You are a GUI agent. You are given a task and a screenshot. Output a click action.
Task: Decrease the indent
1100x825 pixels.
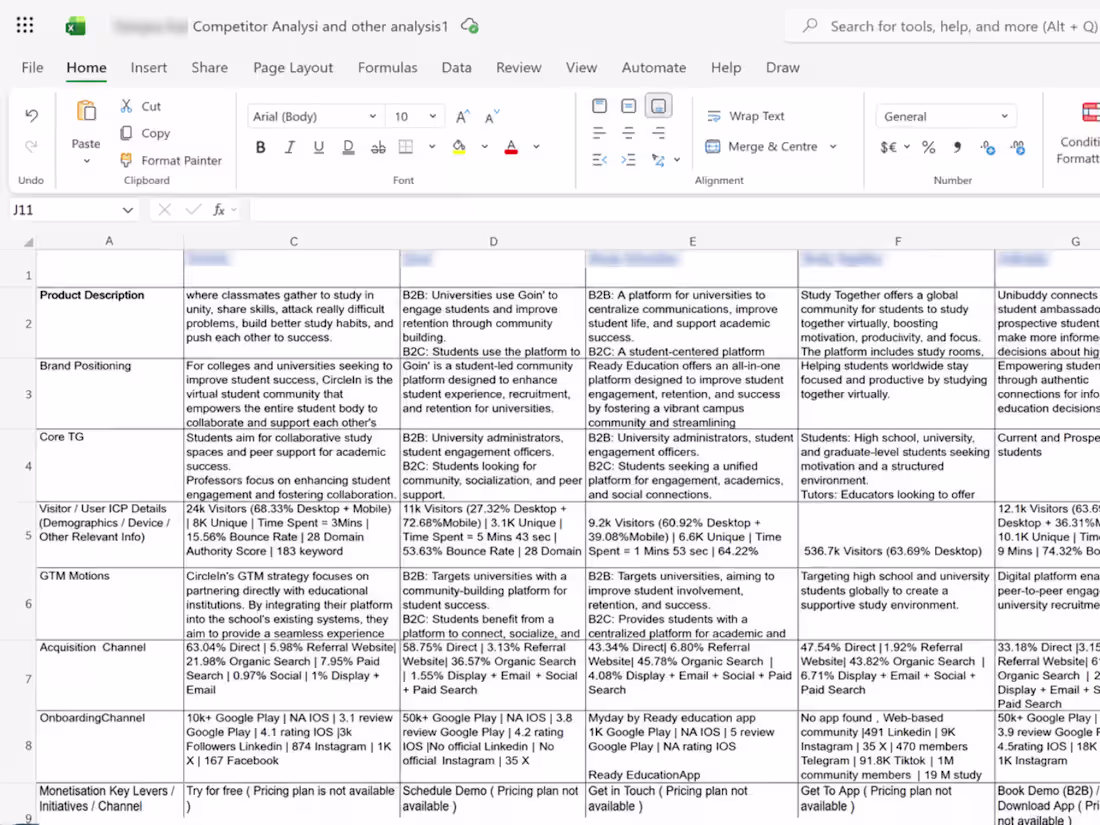(599, 160)
